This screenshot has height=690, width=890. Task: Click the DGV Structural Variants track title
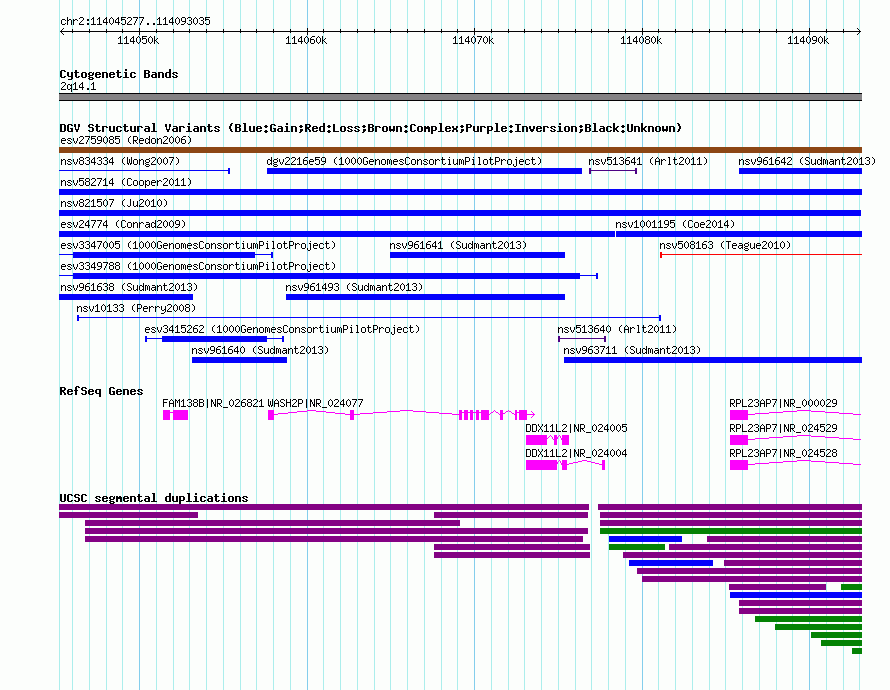370,128
